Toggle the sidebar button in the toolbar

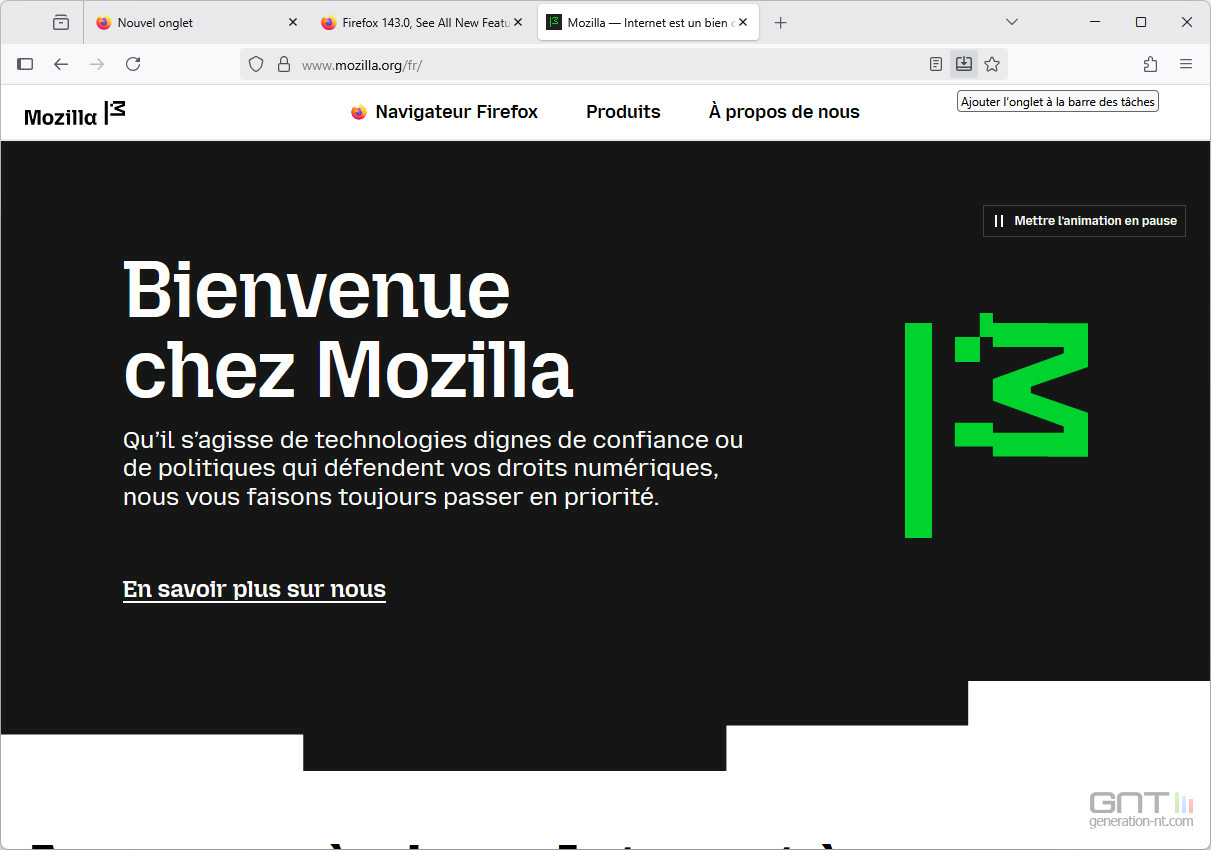click(26, 64)
